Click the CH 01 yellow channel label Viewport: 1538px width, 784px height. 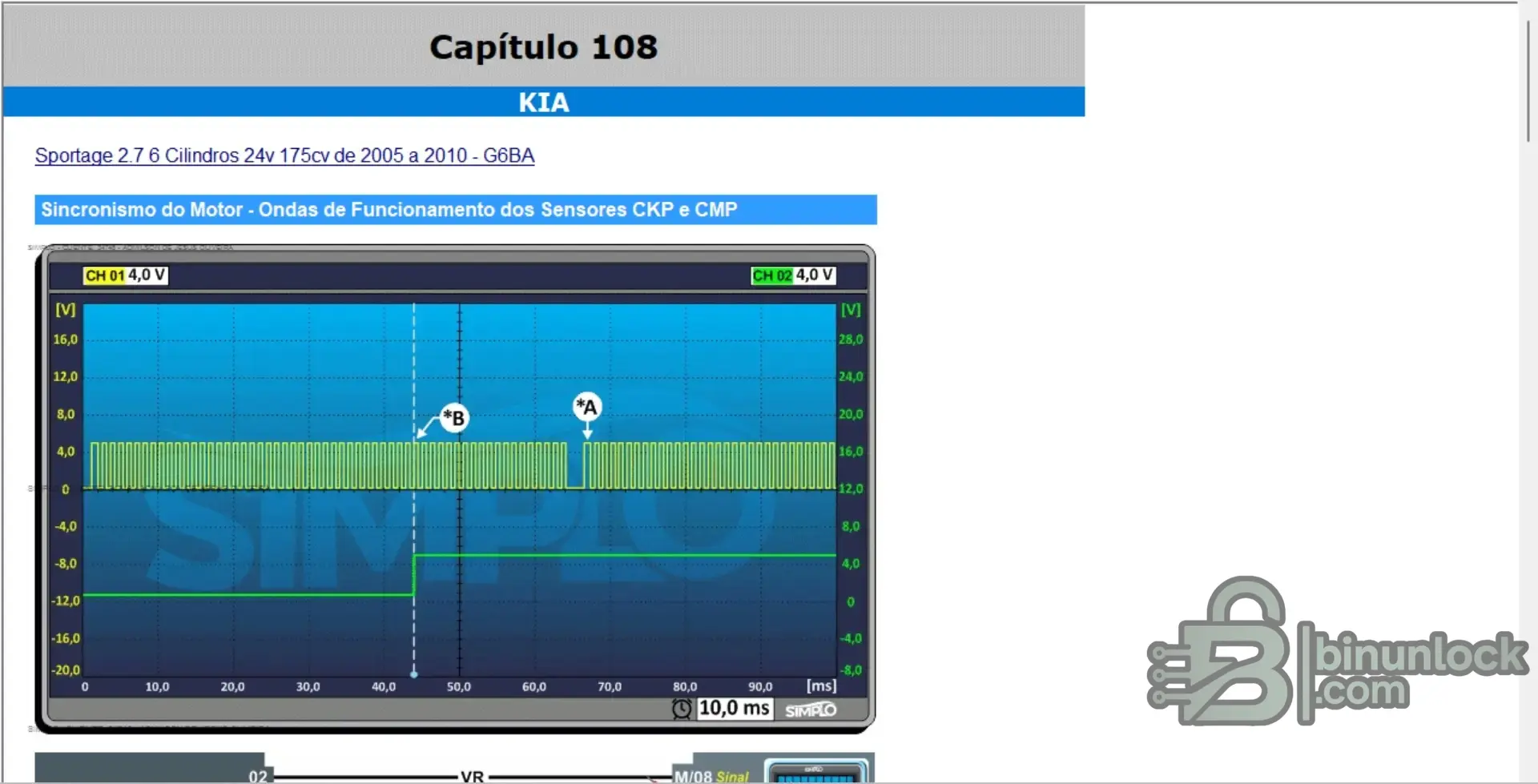click(105, 275)
